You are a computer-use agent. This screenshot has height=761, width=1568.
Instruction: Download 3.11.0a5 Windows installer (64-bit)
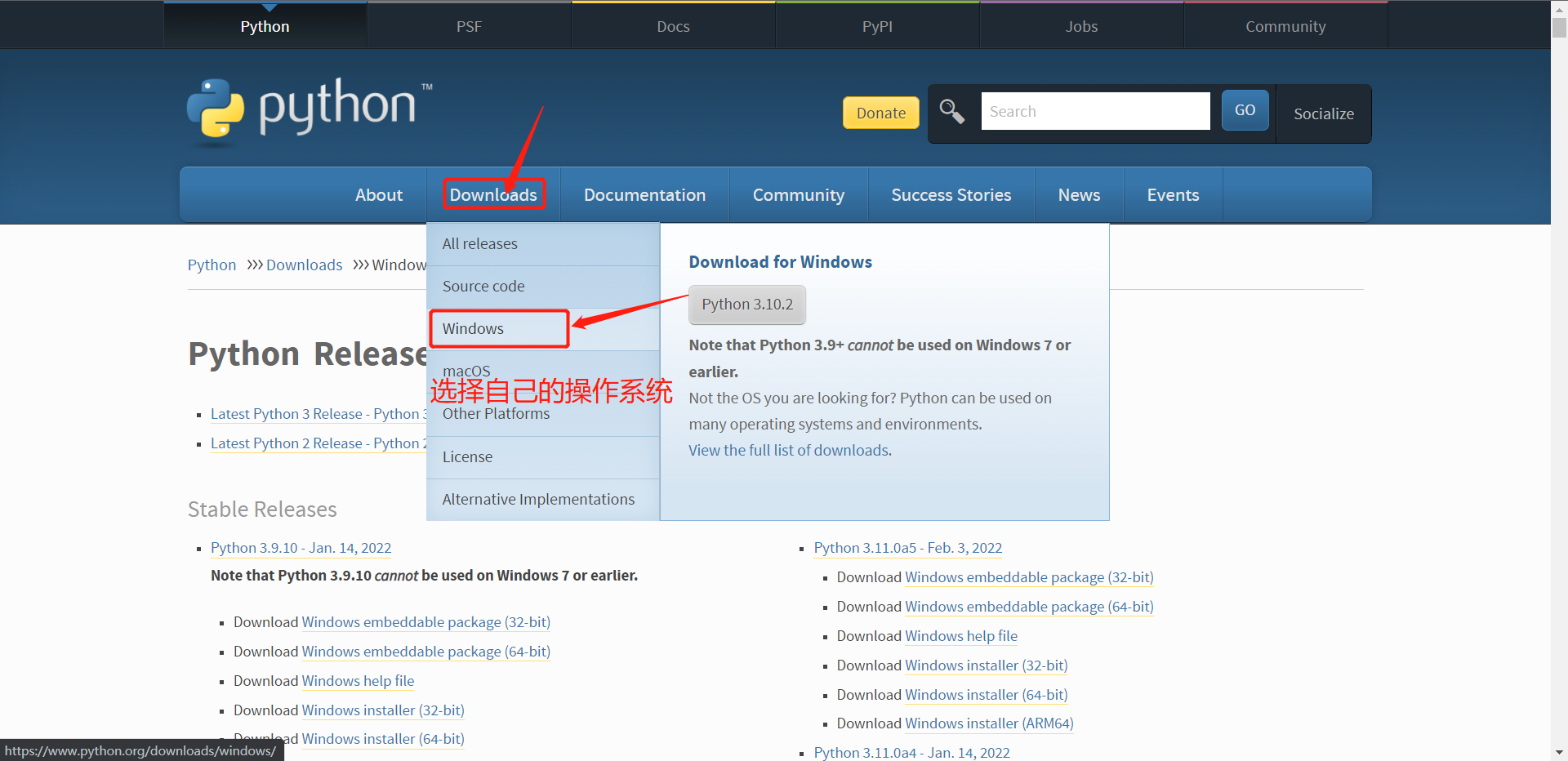point(987,695)
